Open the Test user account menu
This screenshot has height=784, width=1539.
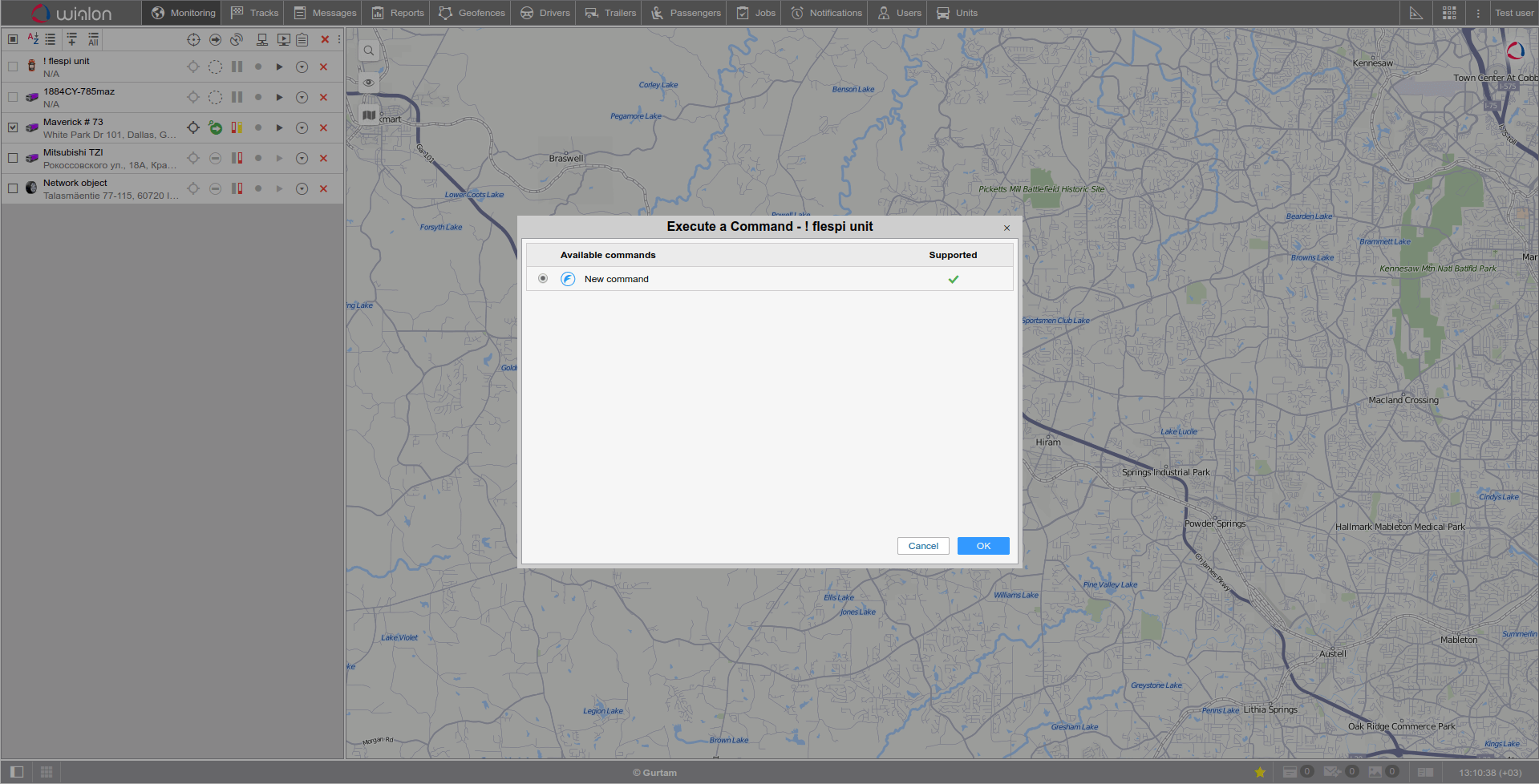coord(1513,13)
